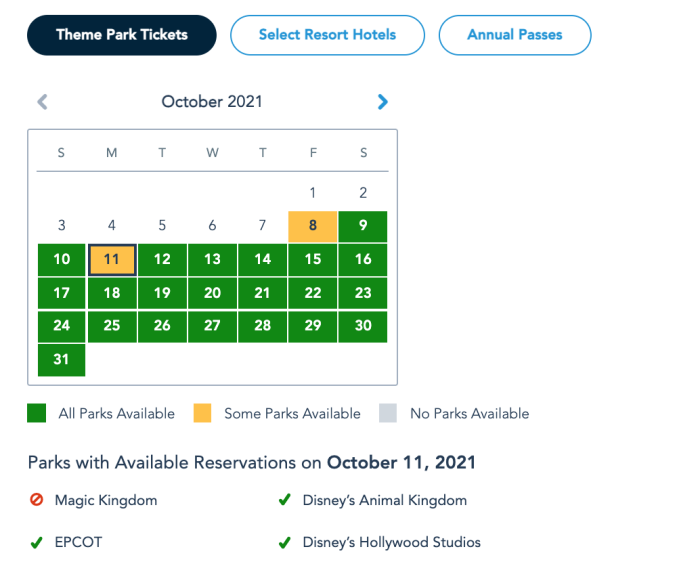700x566 pixels.
Task: Select October 20 date cell
Action: click(212, 293)
